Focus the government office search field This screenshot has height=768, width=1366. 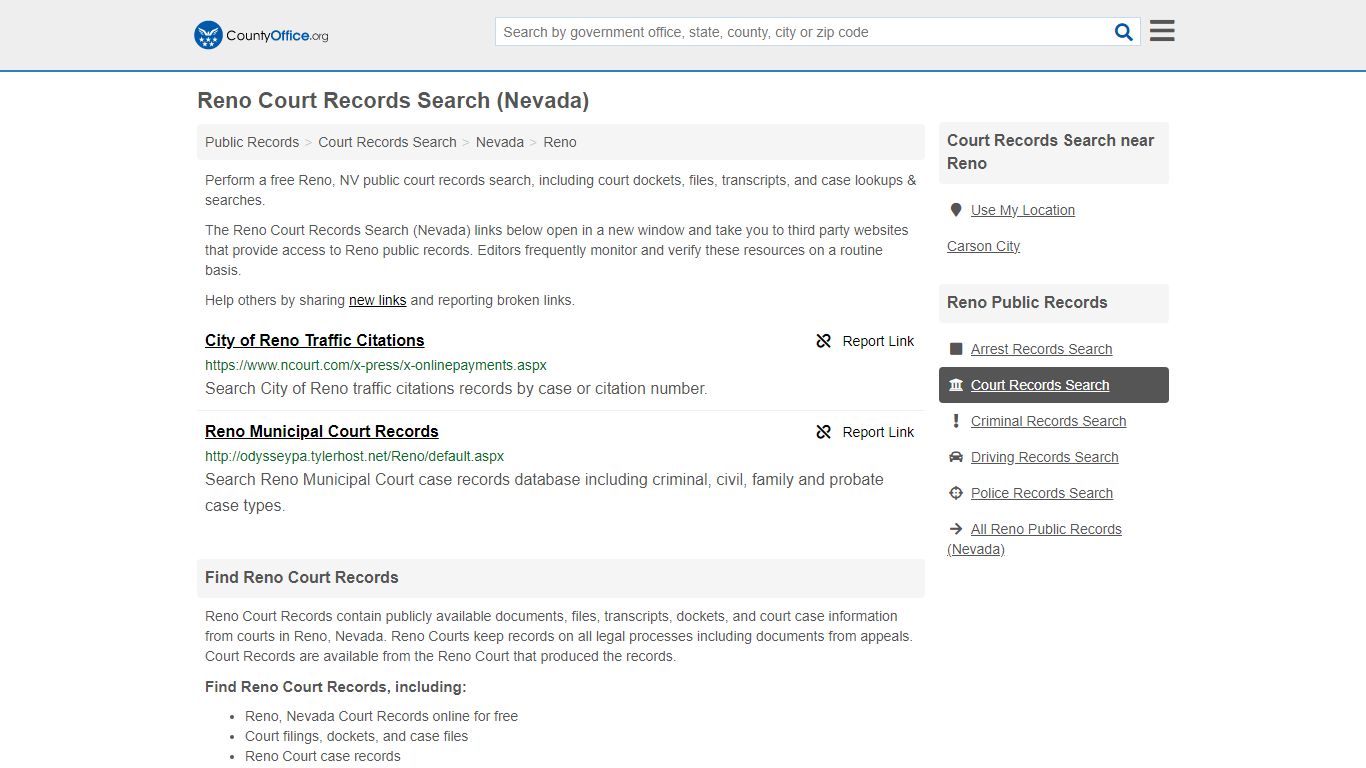point(804,32)
